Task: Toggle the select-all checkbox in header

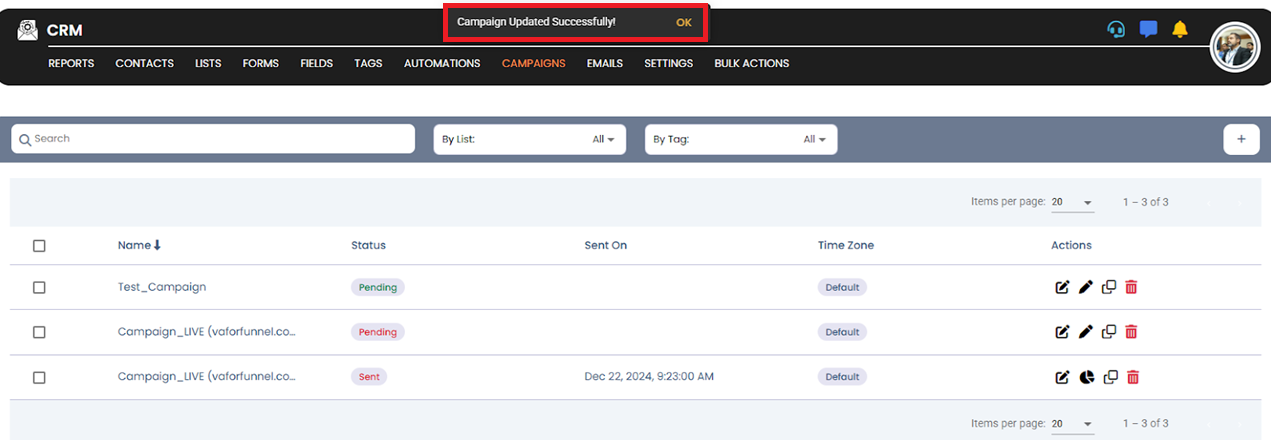Action: [39, 245]
